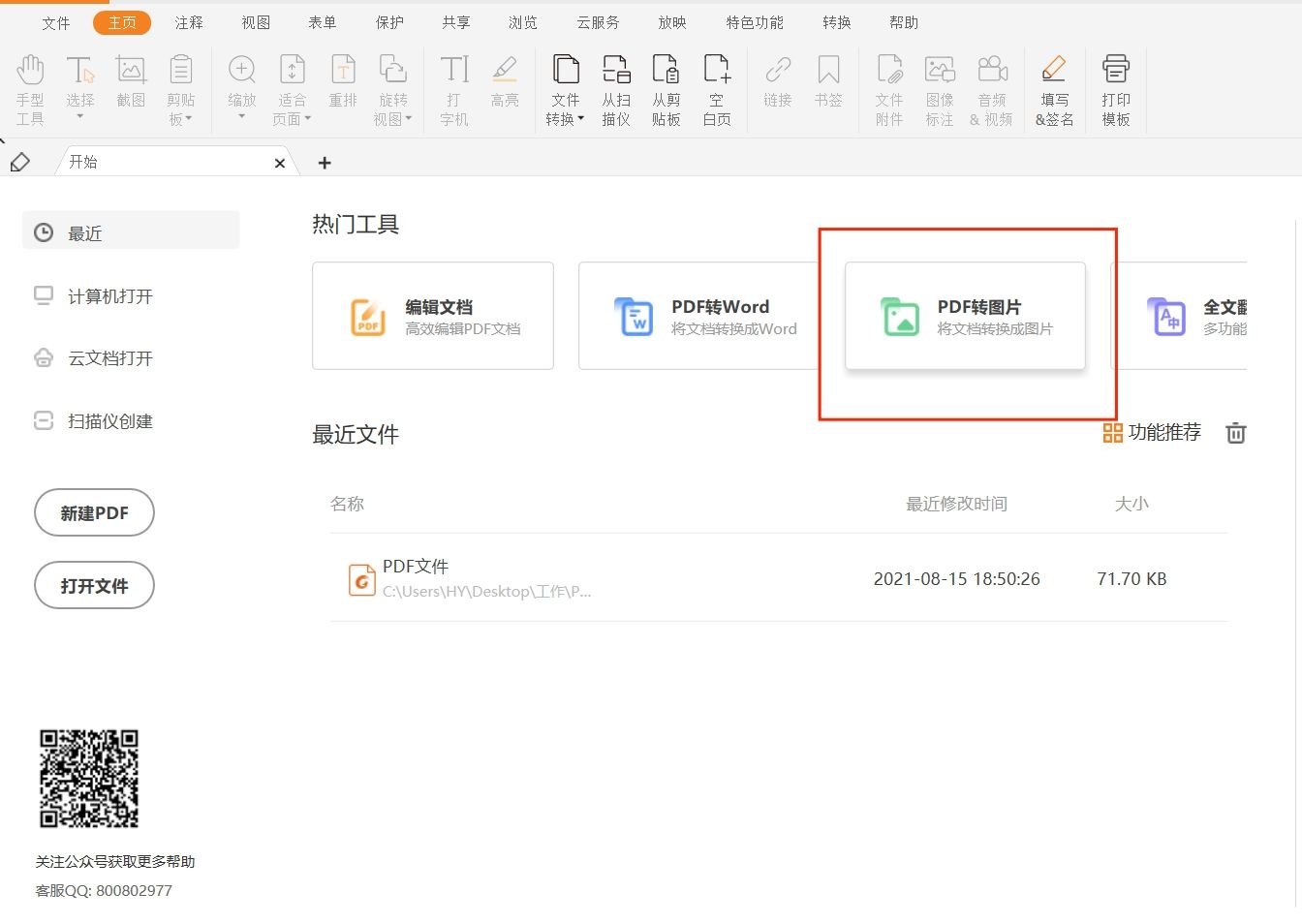Open the 剪贴板 clipboard tool
Viewport: 1302px width, 924px height.
click(181, 87)
